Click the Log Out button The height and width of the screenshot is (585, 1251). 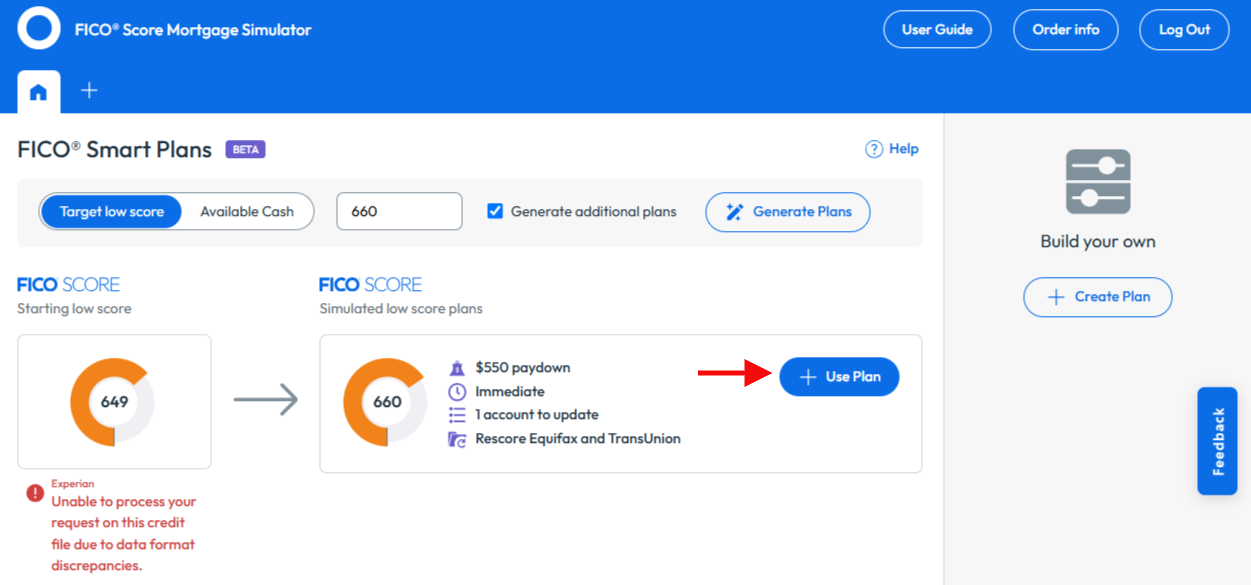pyautogui.click(x=1184, y=30)
